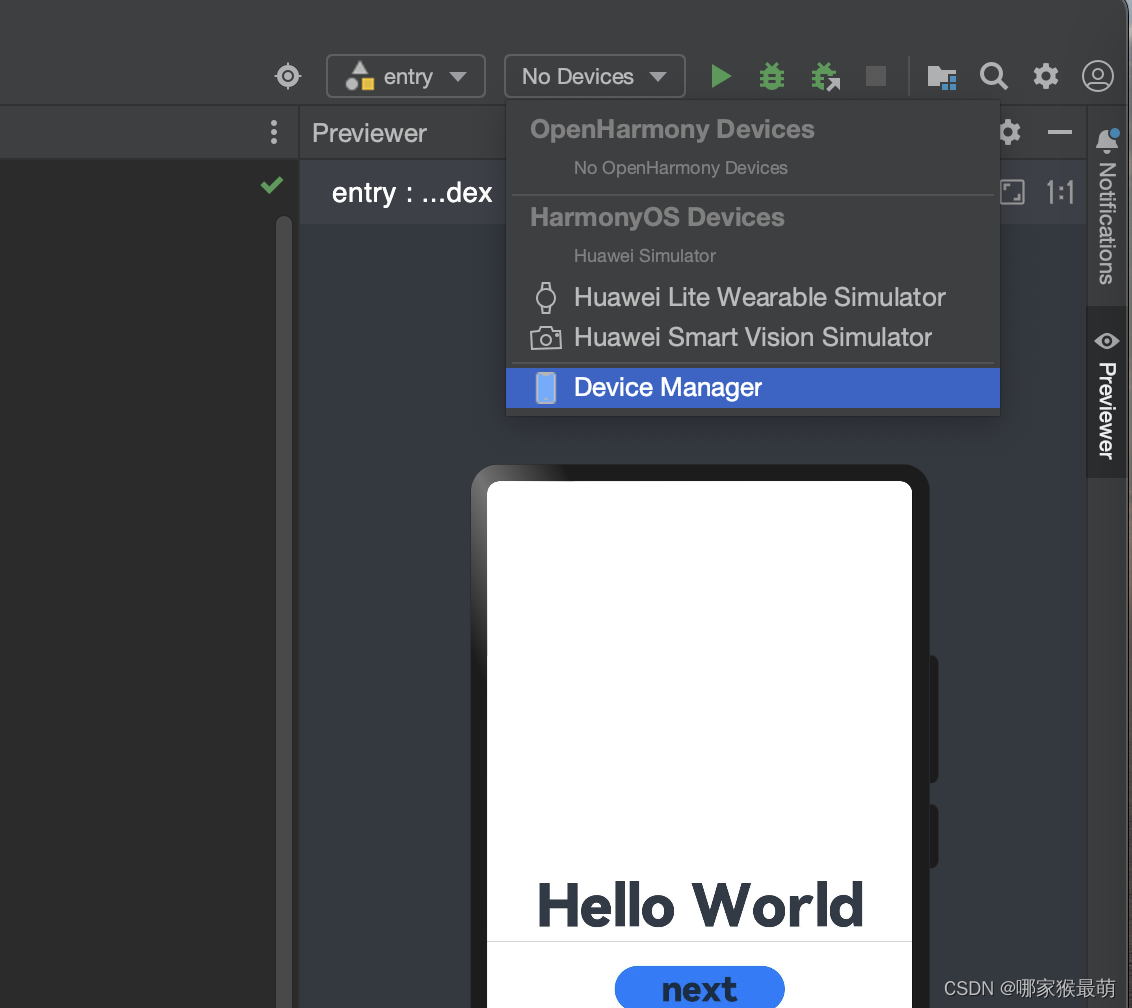This screenshot has height=1008, width=1132.
Task: Click the locate target crosshair icon
Action: point(288,76)
